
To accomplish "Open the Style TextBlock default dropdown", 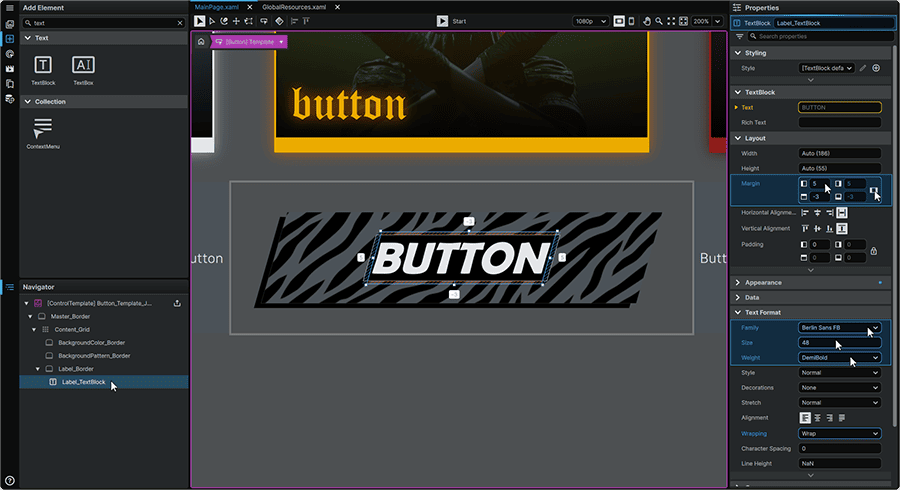I will click(827, 68).
